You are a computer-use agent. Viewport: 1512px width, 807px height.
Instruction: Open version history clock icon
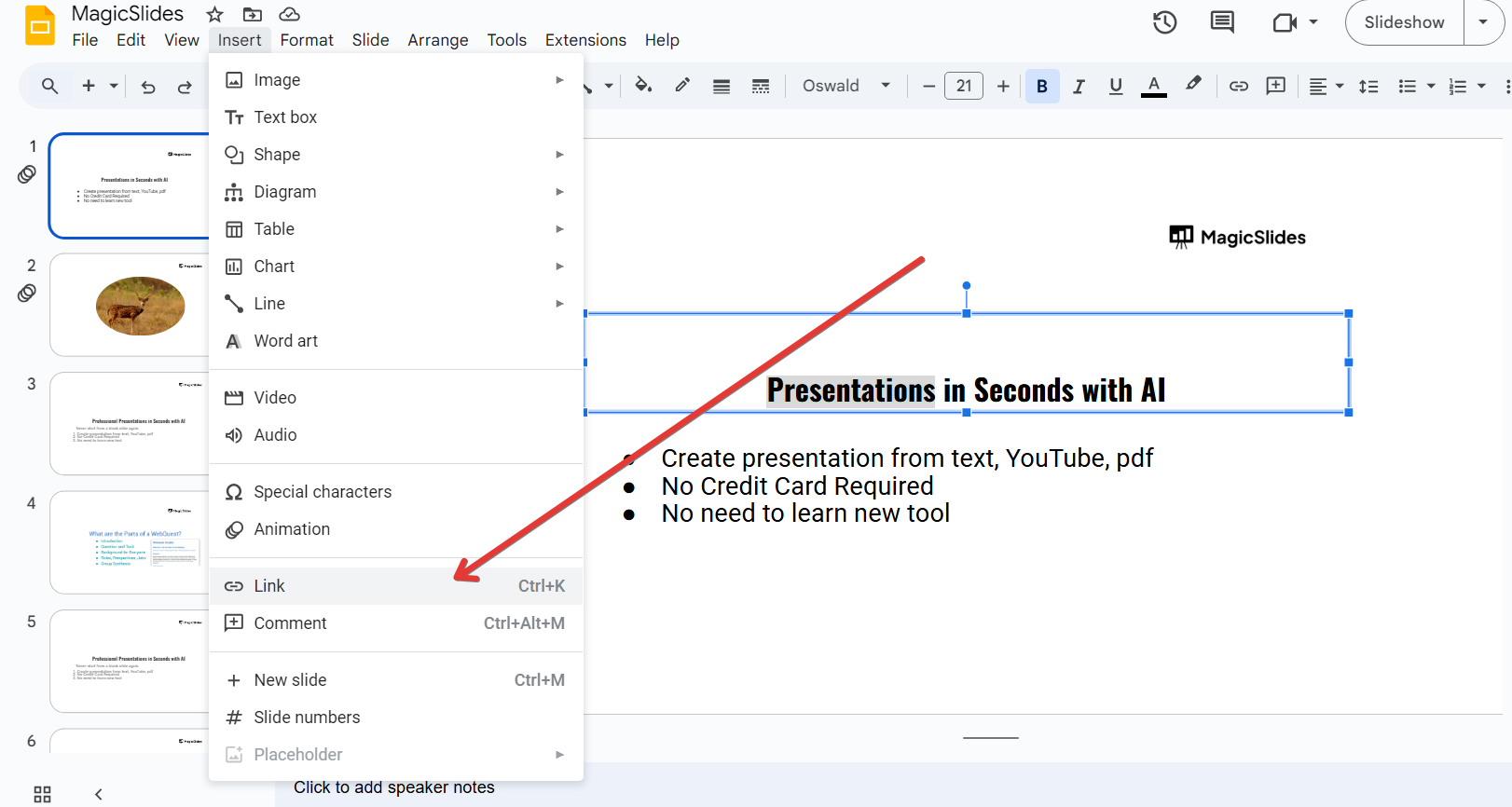click(1165, 22)
